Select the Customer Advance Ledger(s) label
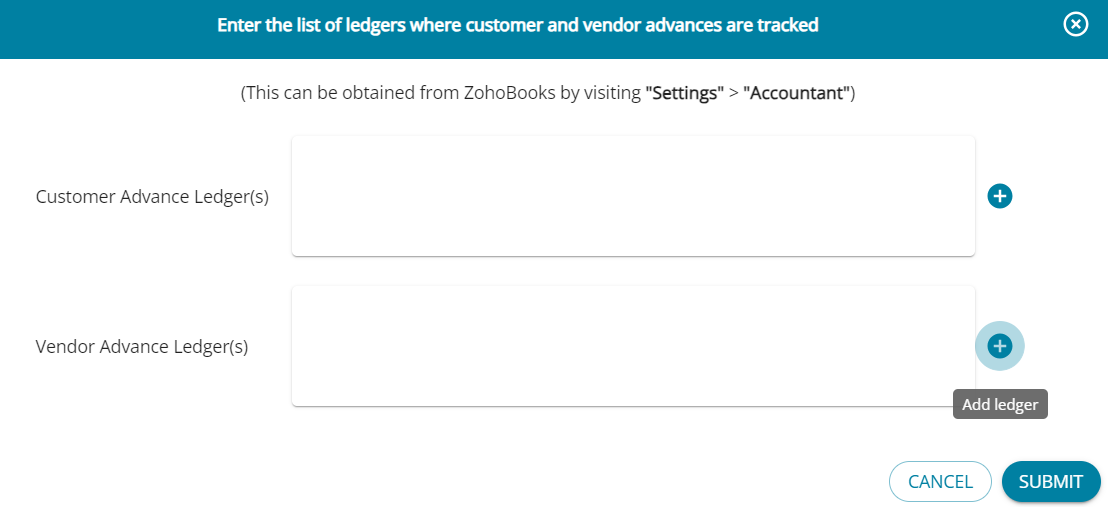Image resolution: width=1108 pixels, height=507 pixels. coord(152,197)
